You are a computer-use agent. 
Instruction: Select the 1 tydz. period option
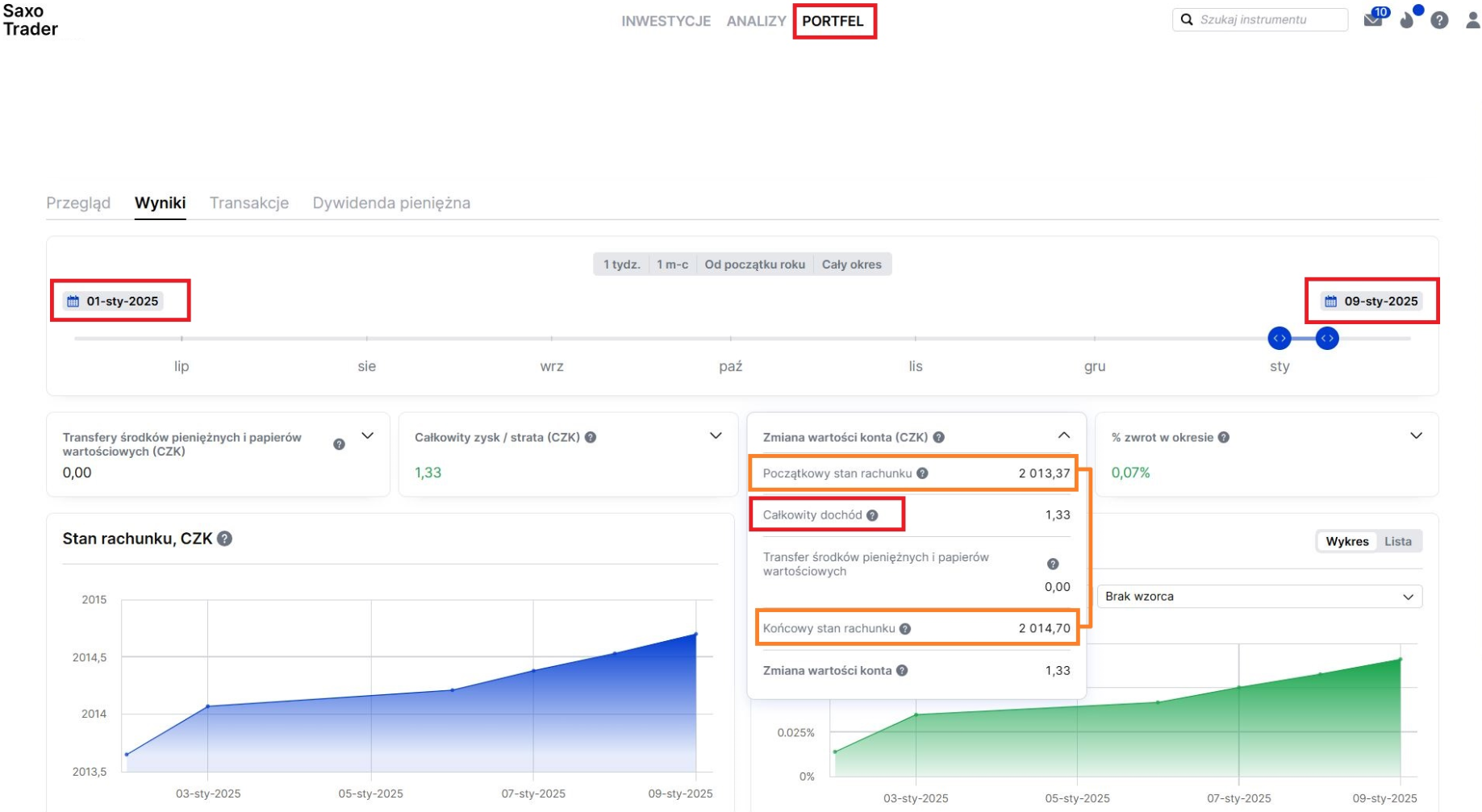[x=621, y=264]
